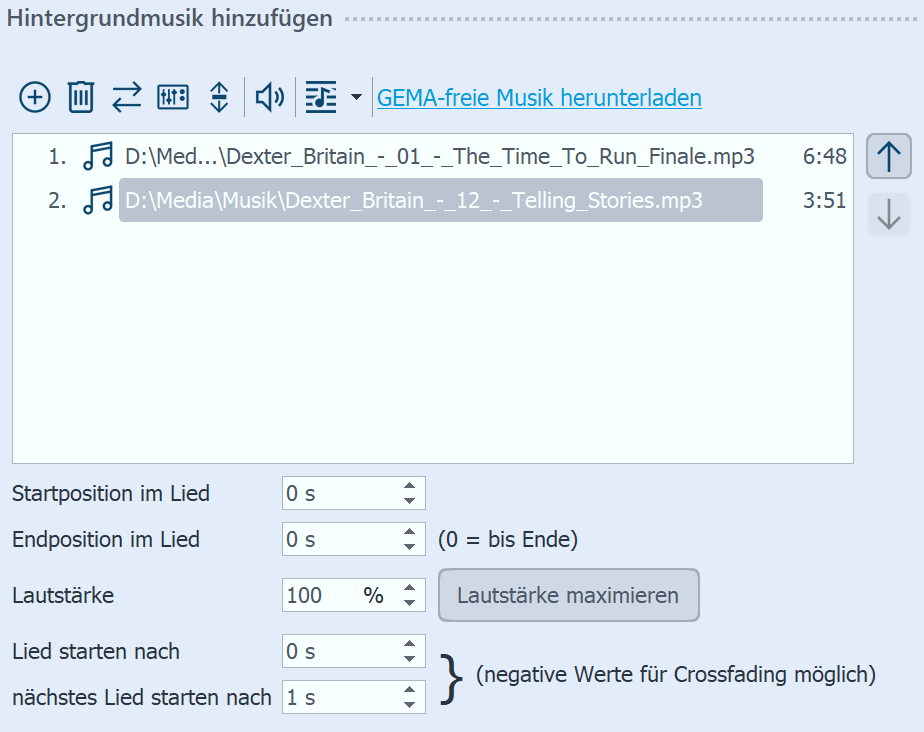Move selected track up with arrow

(888, 157)
